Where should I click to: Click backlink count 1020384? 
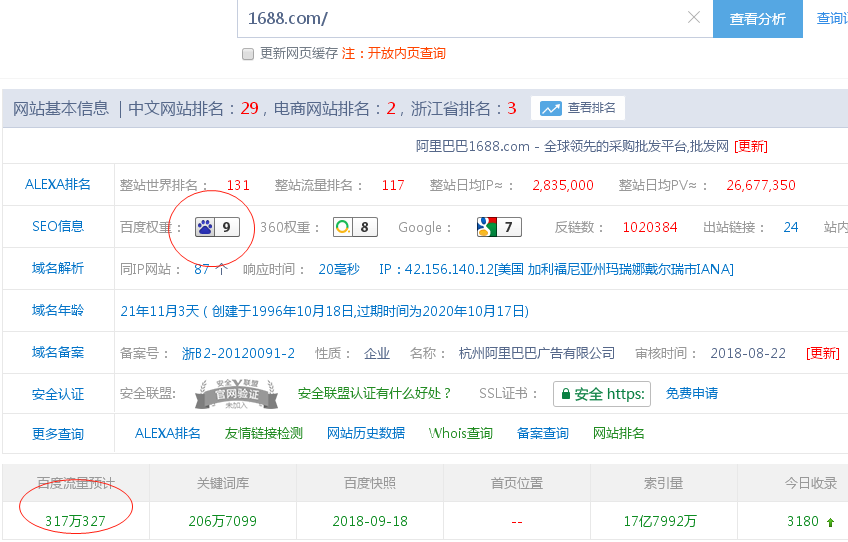click(x=650, y=227)
